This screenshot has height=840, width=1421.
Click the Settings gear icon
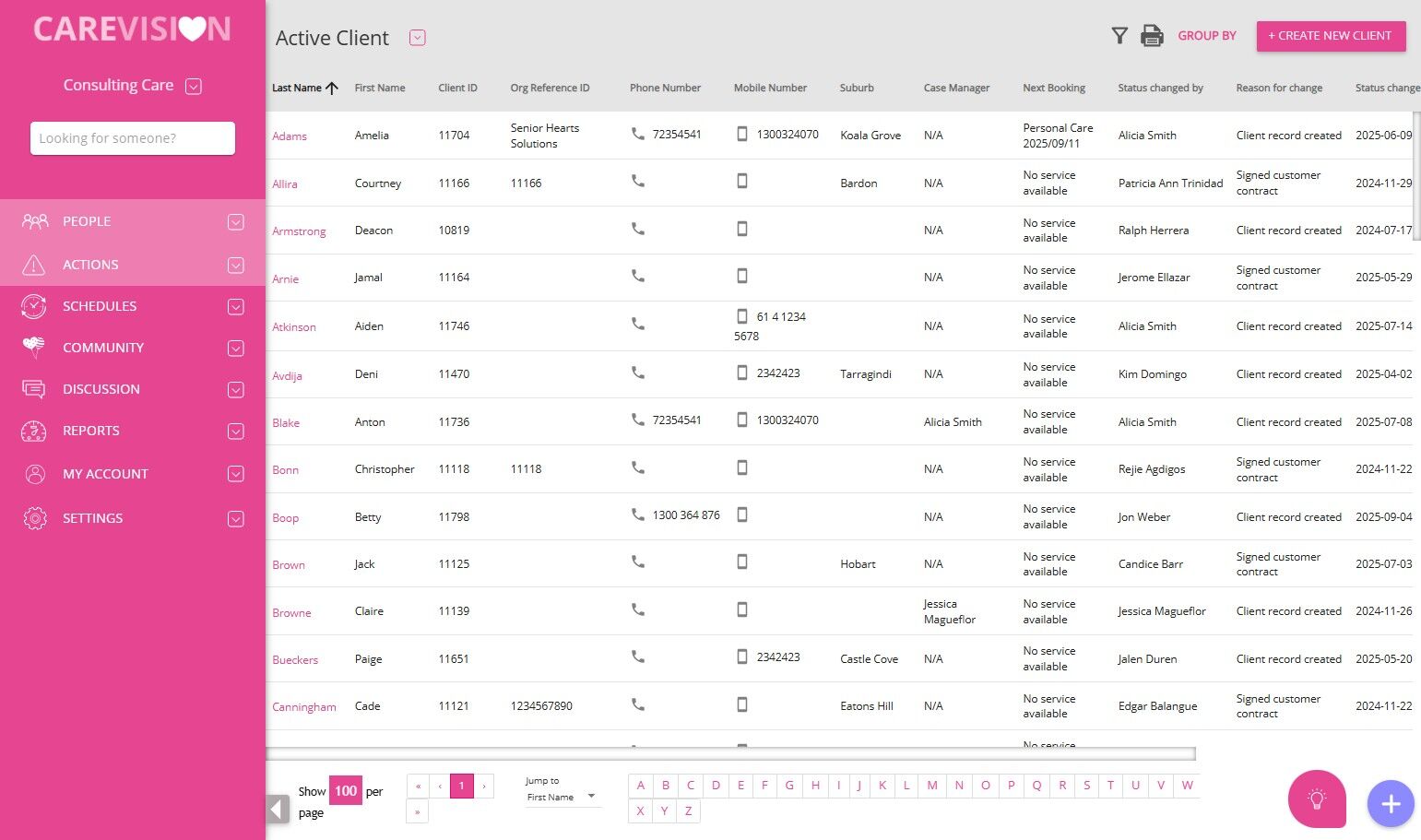coord(35,518)
